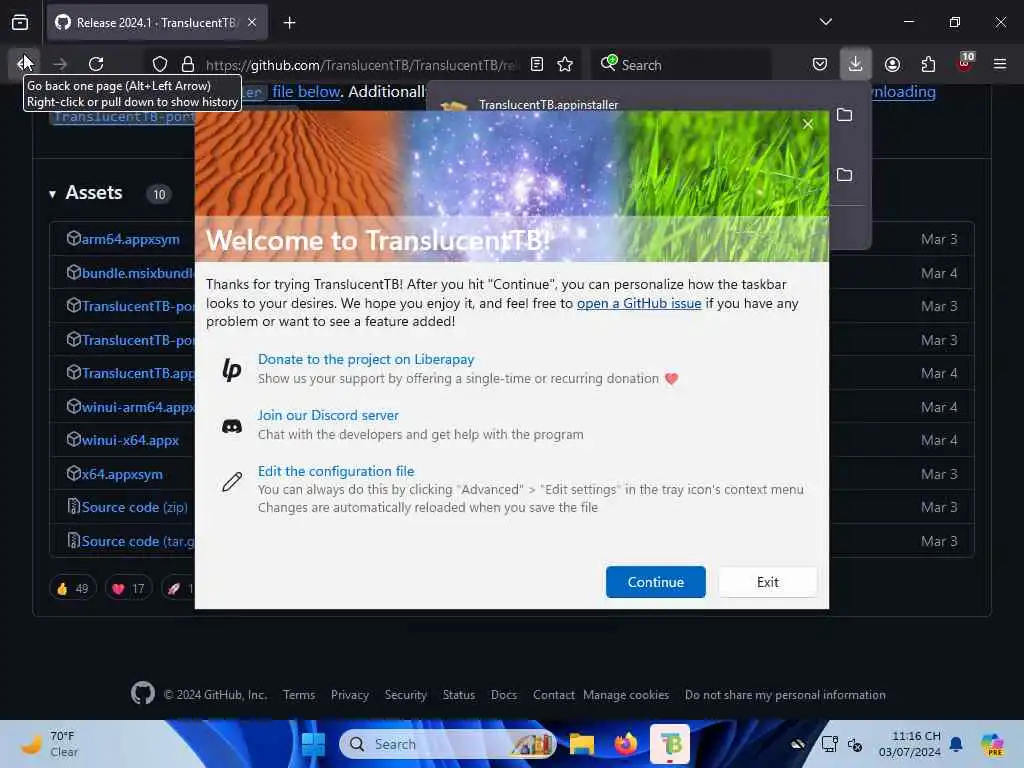The height and width of the screenshot is (768, 1024).
Task: Click the thumbs up reaction 49
Action: click(x=72, y=588)
